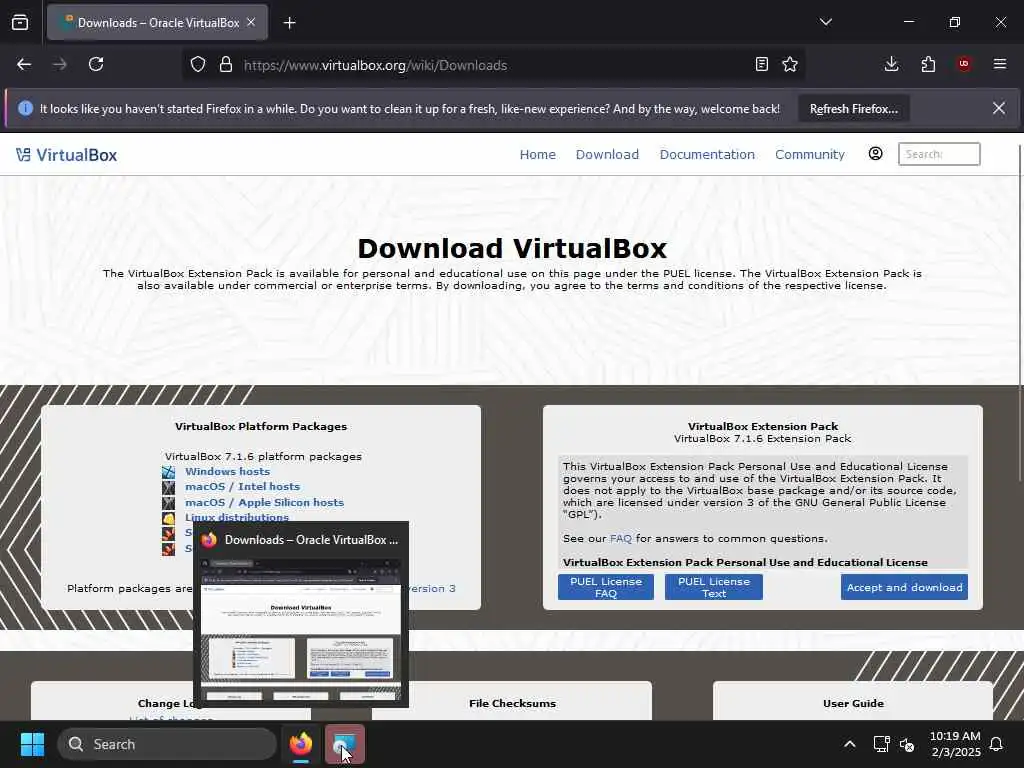
Task: Open the clock showing 10:19 AM
Action: click(x=955, y=744)
